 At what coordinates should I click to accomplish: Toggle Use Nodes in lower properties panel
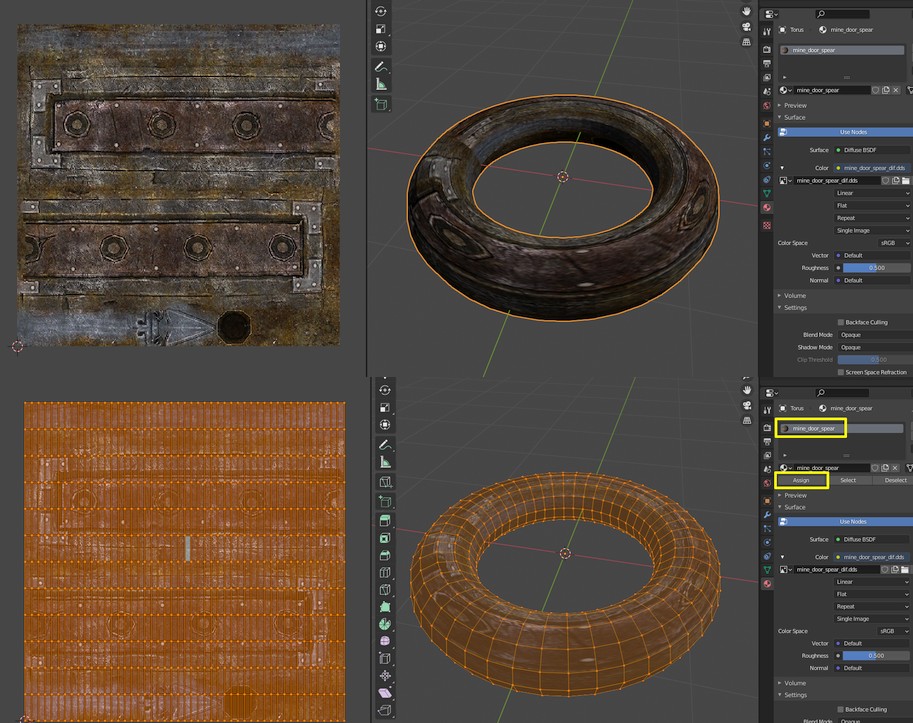tap(845, 522)
